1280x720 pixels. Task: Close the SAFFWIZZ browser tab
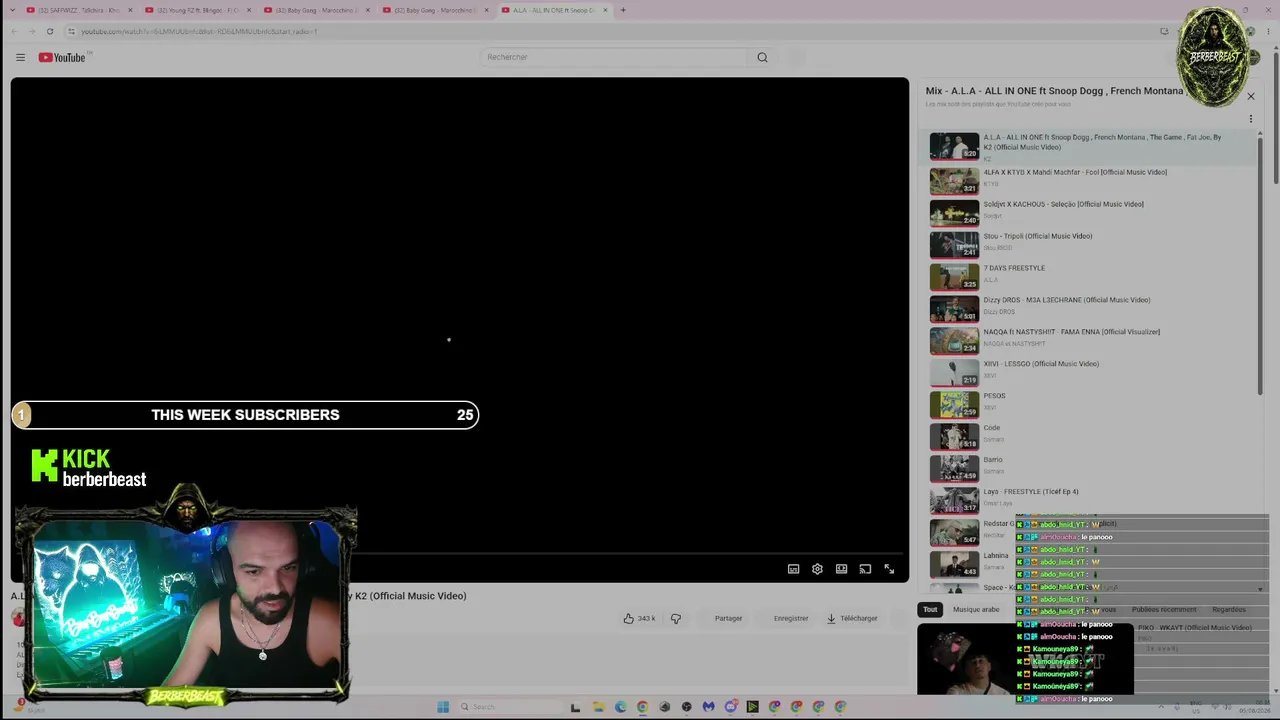click(130, 10)
